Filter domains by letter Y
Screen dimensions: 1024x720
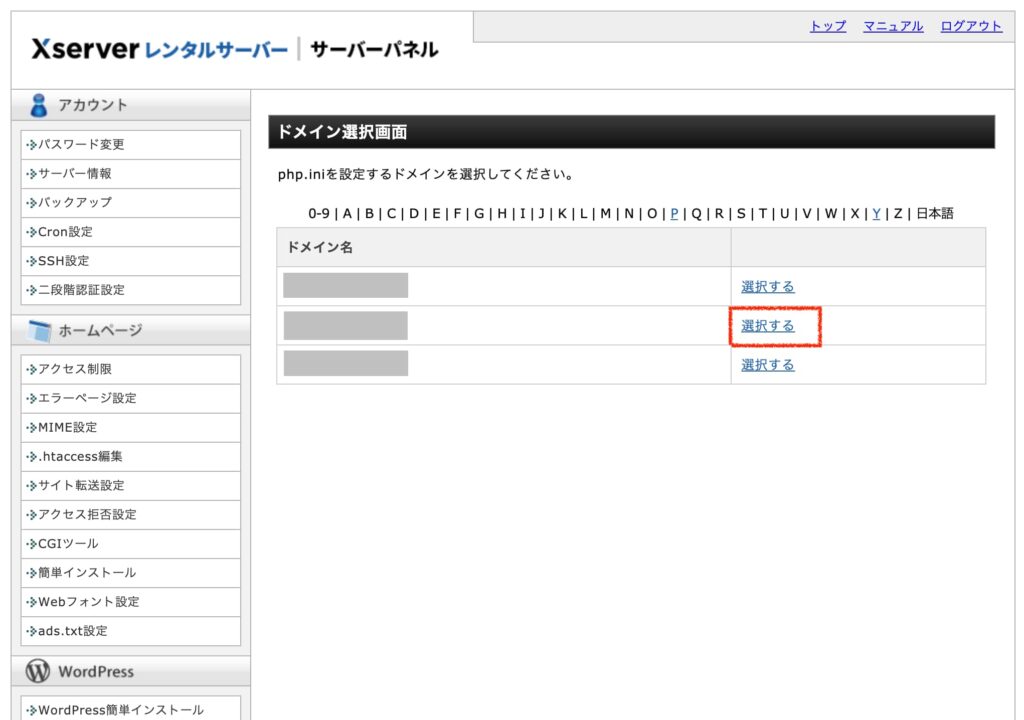pos(876,214)
